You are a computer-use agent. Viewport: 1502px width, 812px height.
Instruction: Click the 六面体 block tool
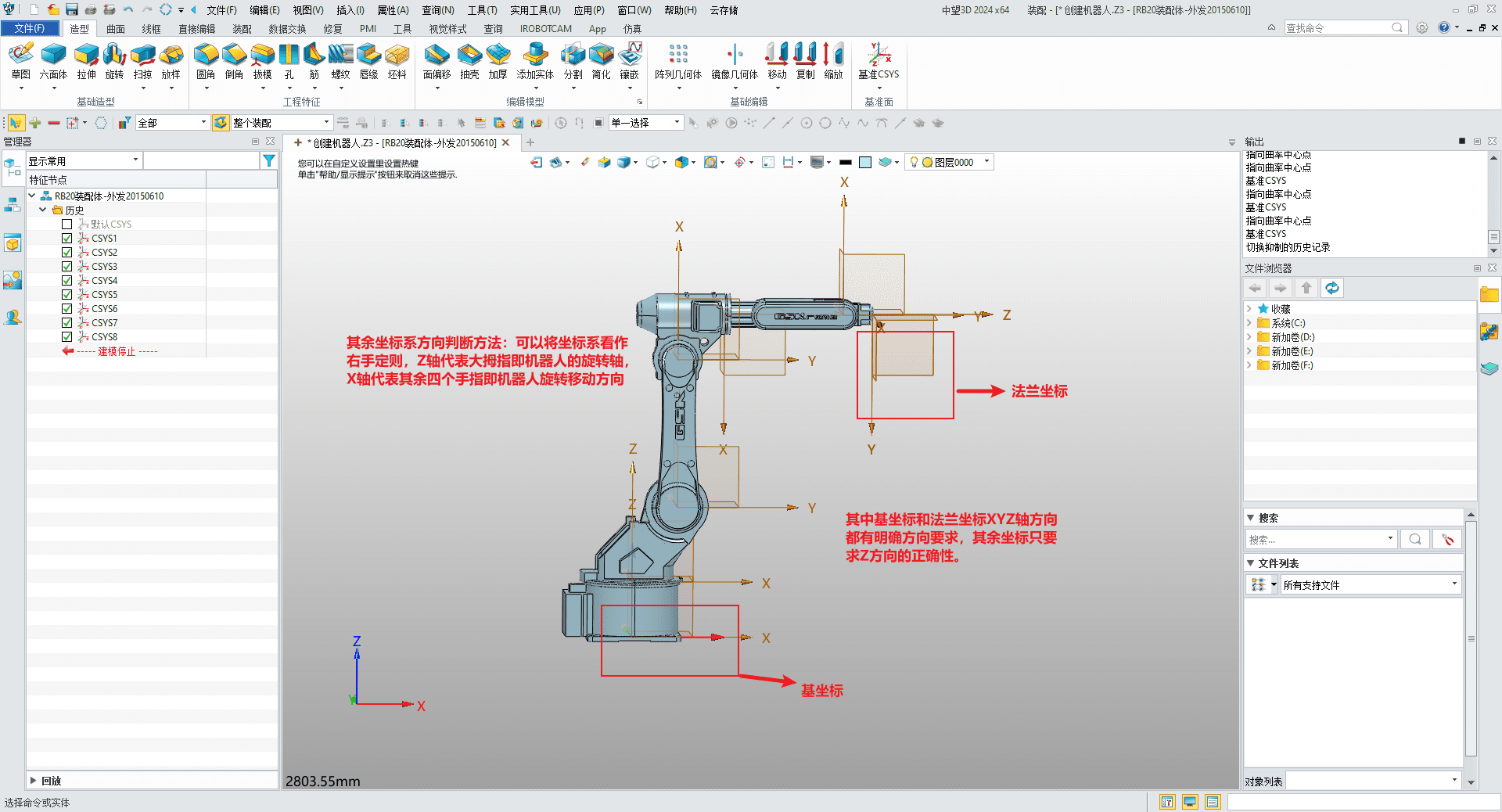click(53, 61)
